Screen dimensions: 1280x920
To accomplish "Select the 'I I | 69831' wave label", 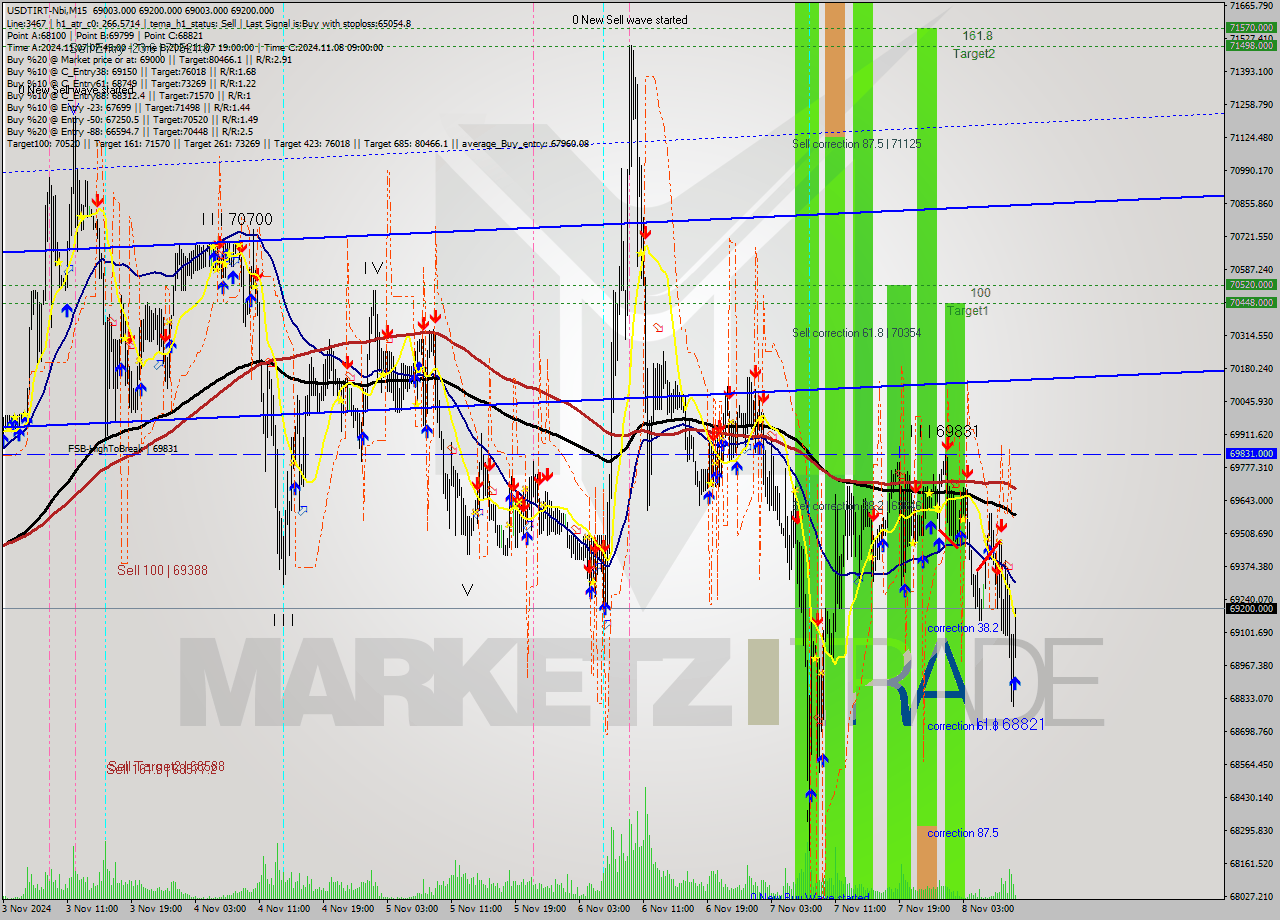I will coord(944,431).
